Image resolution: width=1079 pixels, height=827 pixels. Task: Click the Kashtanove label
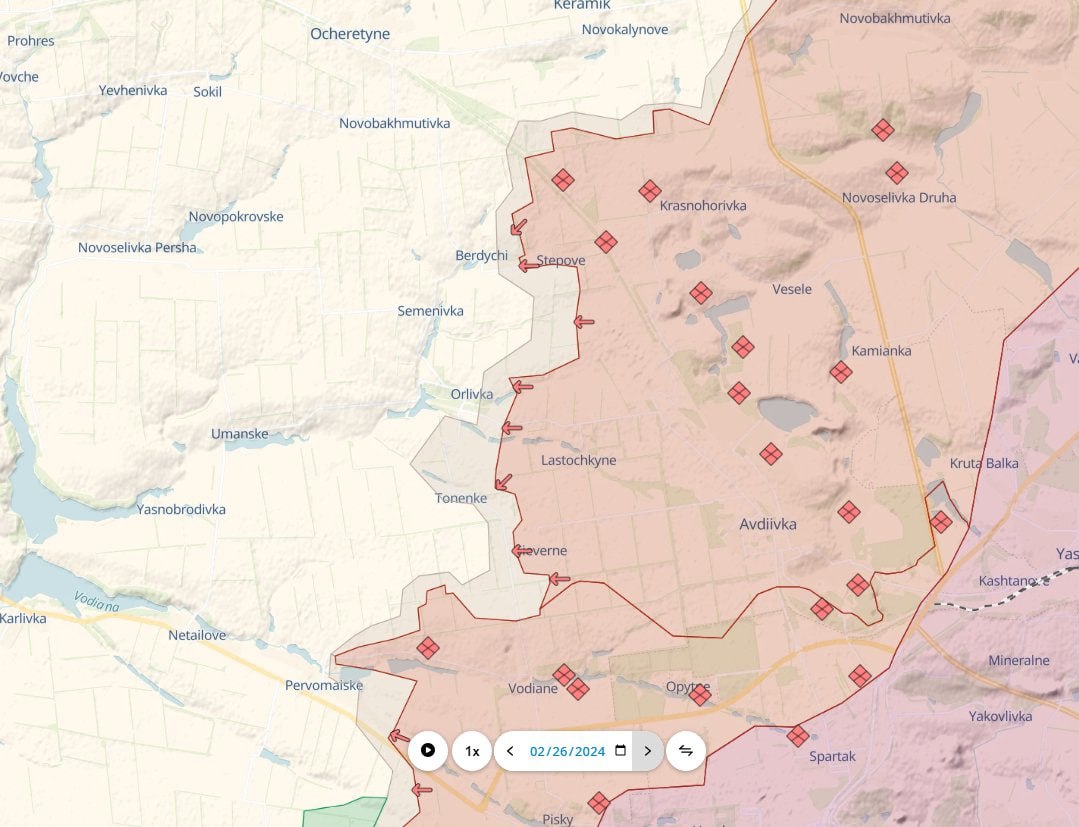click(x=1014, y=581)
